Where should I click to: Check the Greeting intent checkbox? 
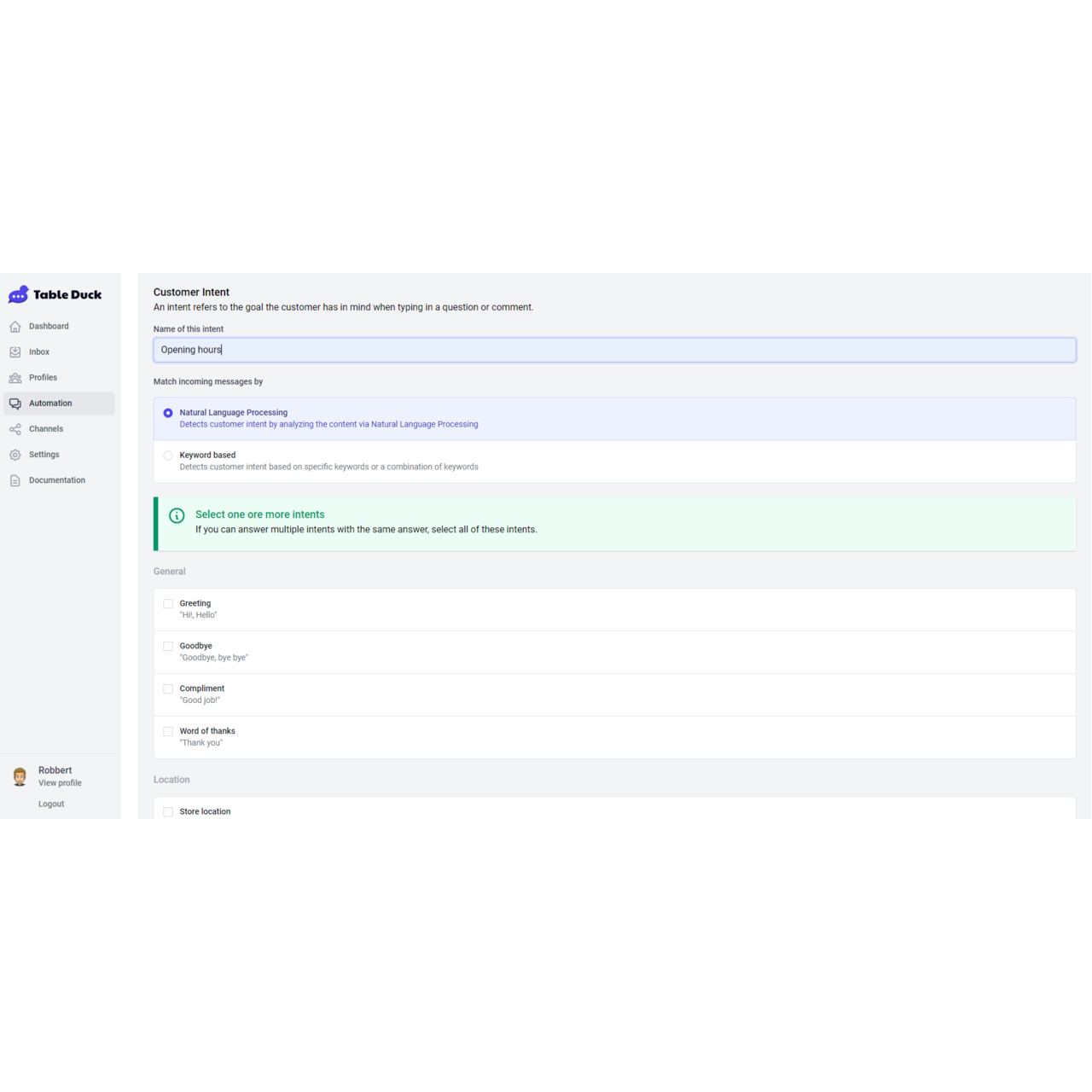pyautogui.click(x=168, y=604)
